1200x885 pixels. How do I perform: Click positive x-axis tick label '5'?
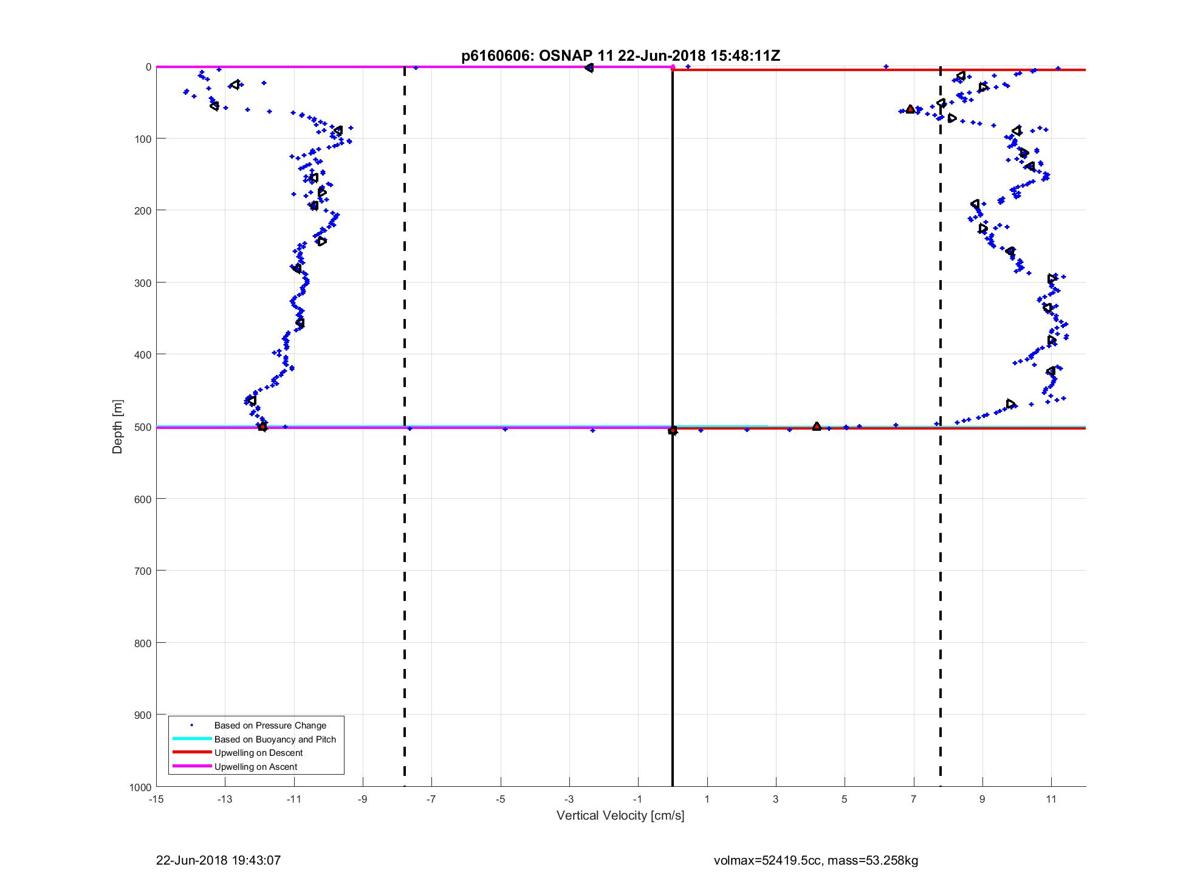click(845, 799)
